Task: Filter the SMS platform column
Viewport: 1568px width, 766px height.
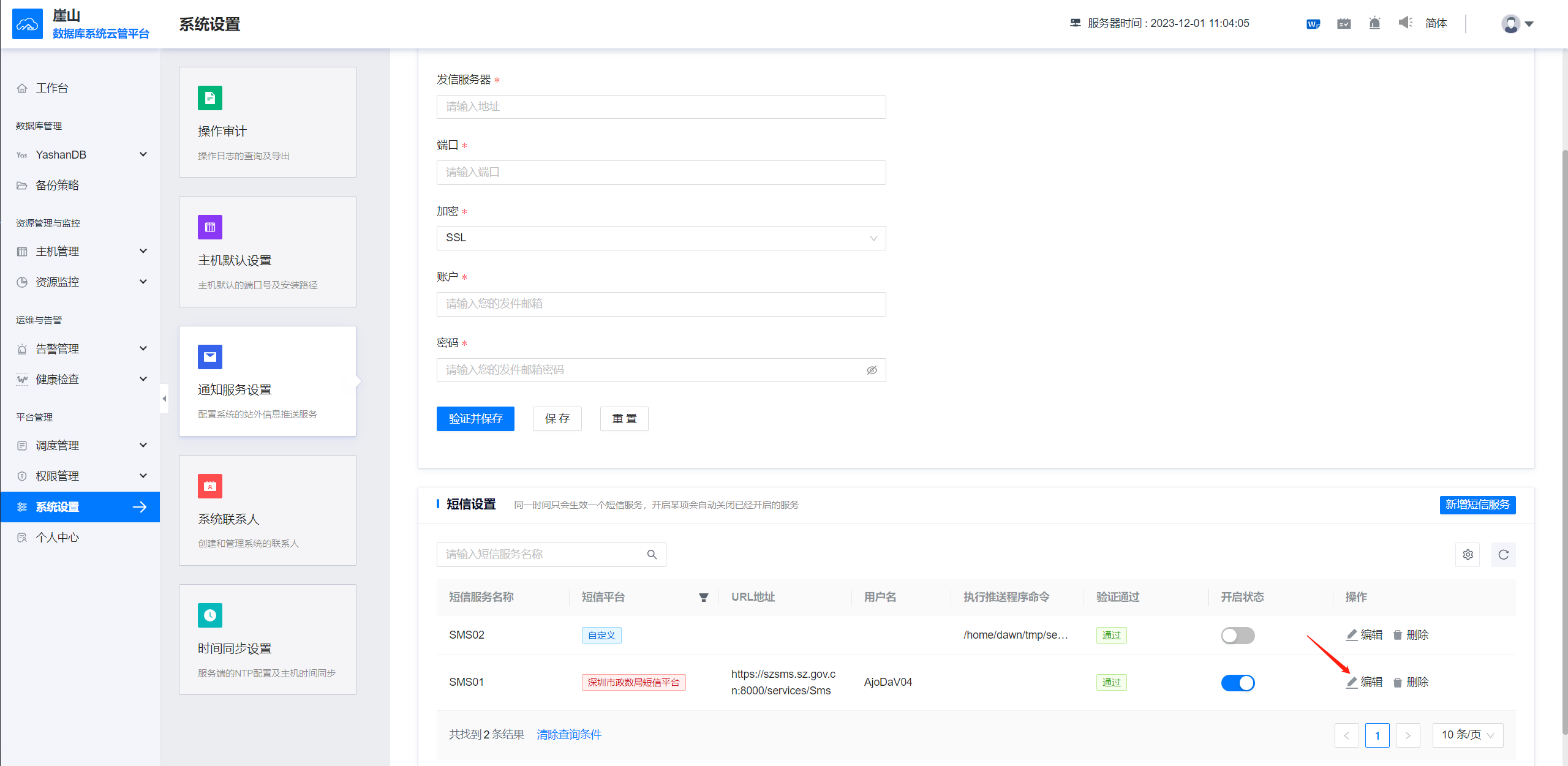Action: (x=704, y=598)
